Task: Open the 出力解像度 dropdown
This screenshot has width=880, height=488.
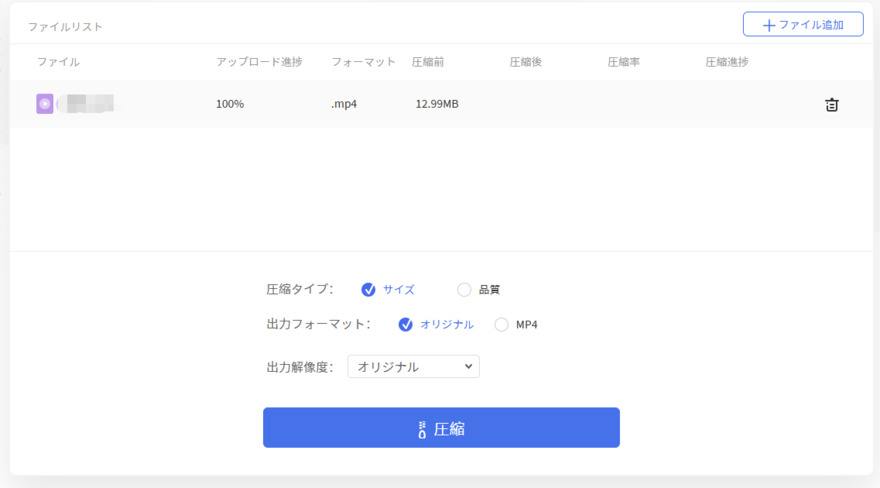Action: tap(414, 366)
